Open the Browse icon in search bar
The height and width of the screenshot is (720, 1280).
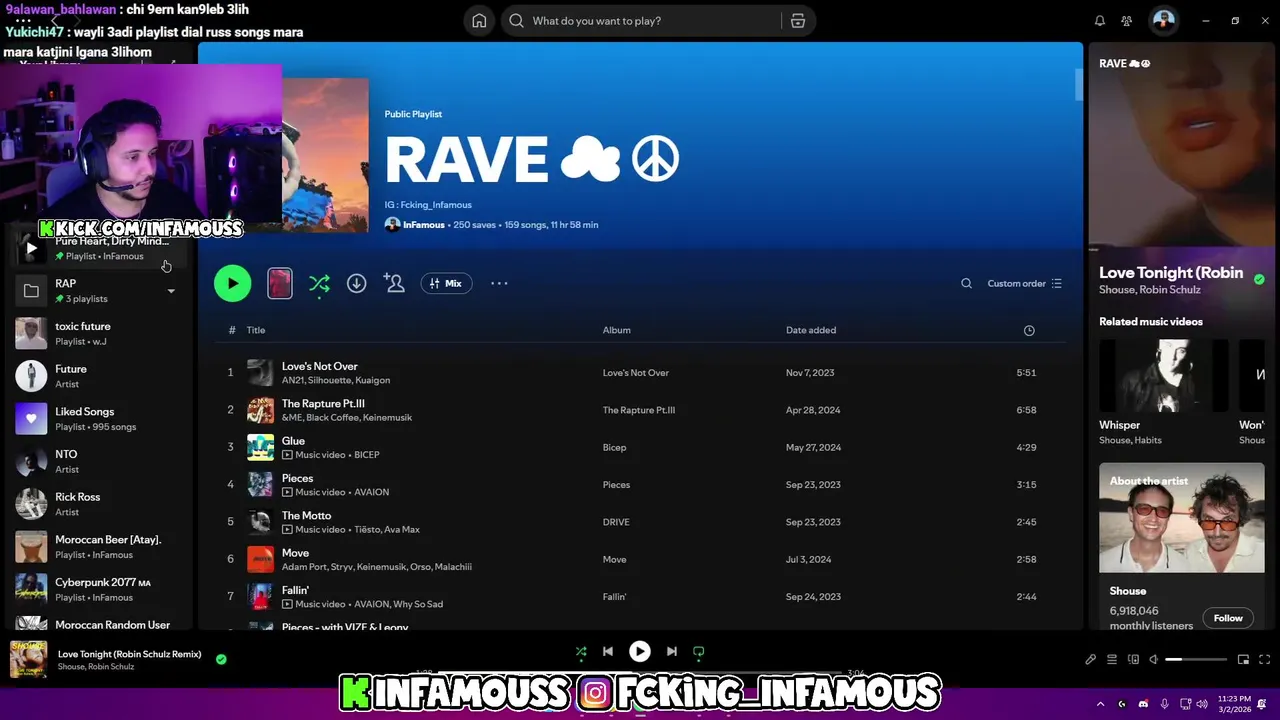(x=797, y=21)
